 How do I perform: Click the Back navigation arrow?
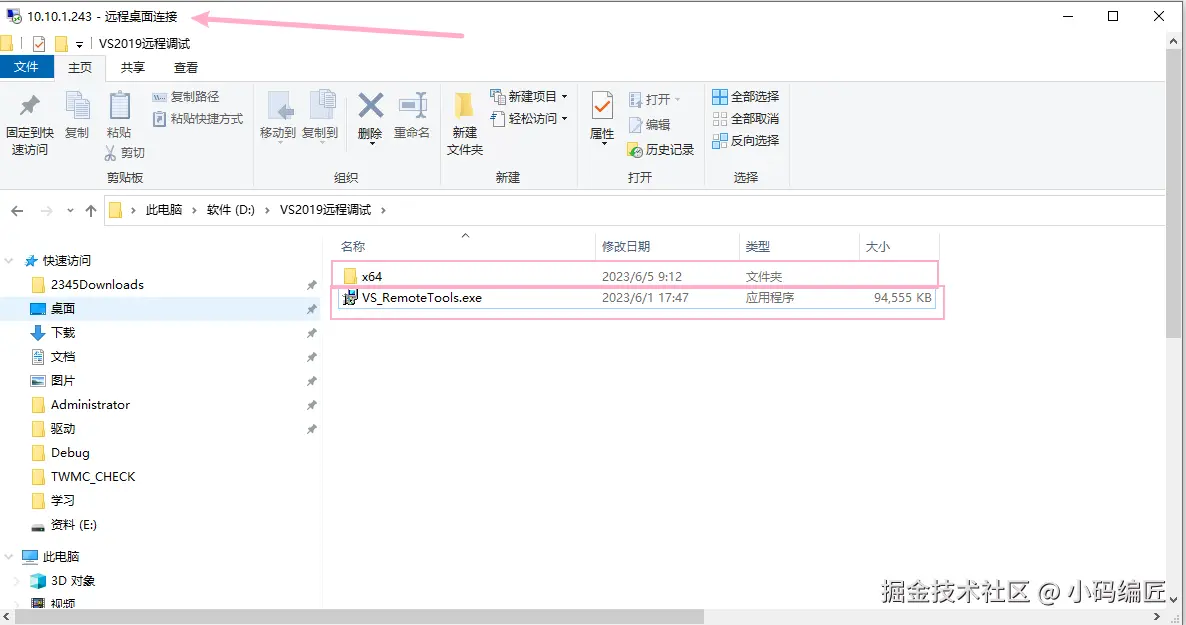point(17,210)
